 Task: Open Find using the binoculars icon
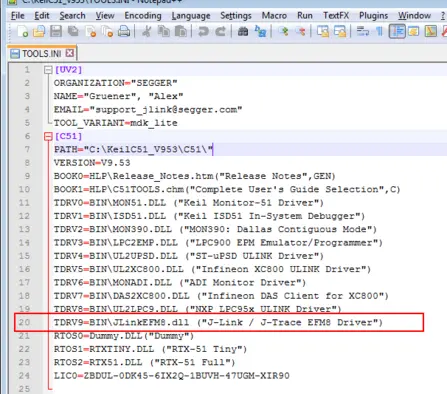(243, 32)
